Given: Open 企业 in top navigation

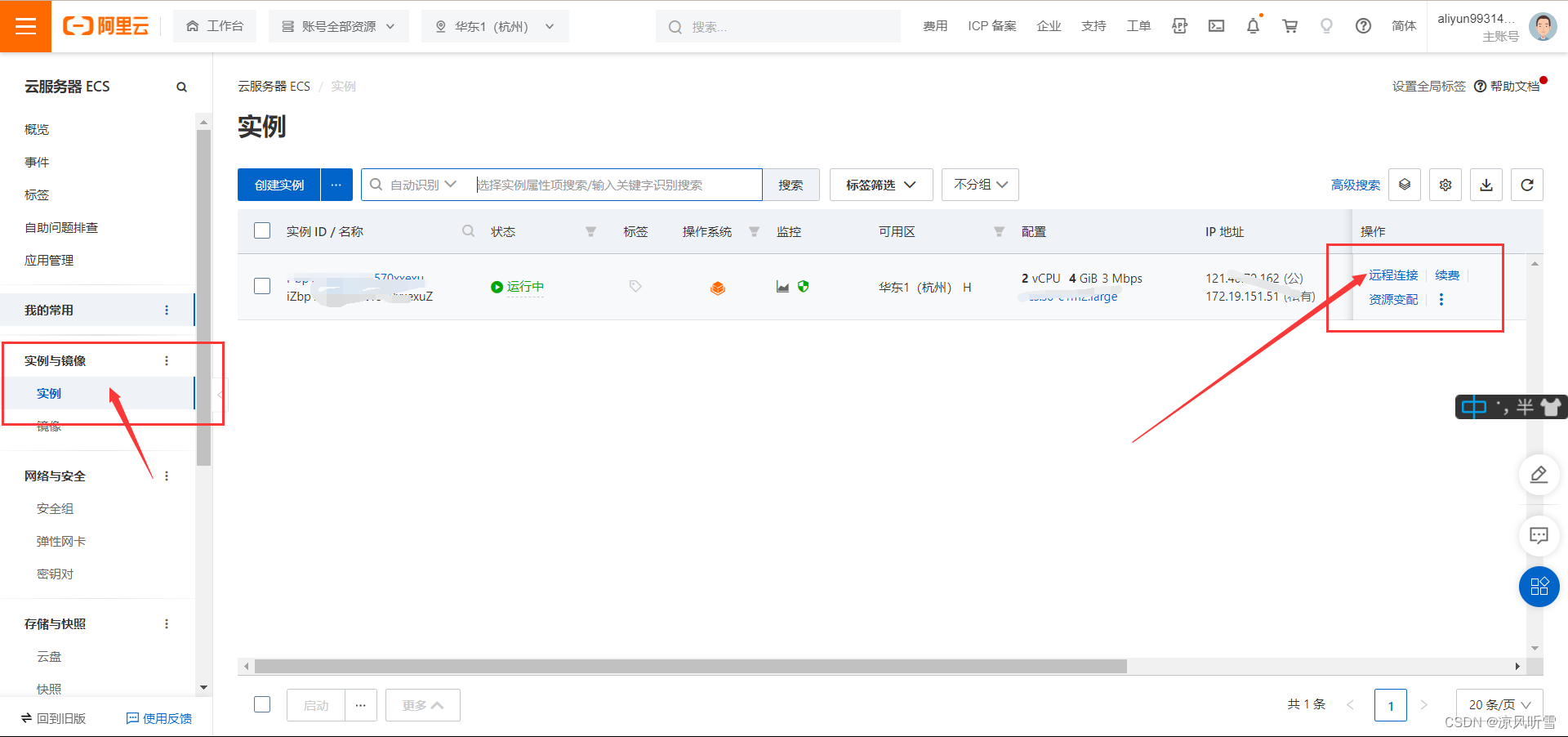Looking at the screenshot, I should pos(1049,26).
